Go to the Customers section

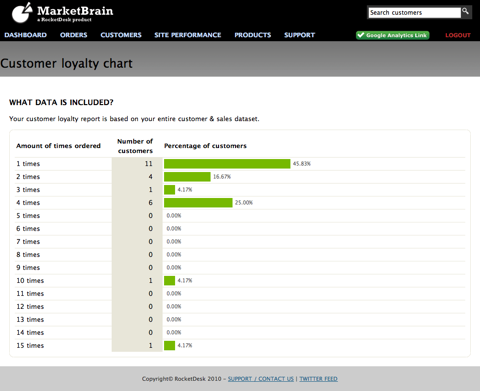click(121, 35)
